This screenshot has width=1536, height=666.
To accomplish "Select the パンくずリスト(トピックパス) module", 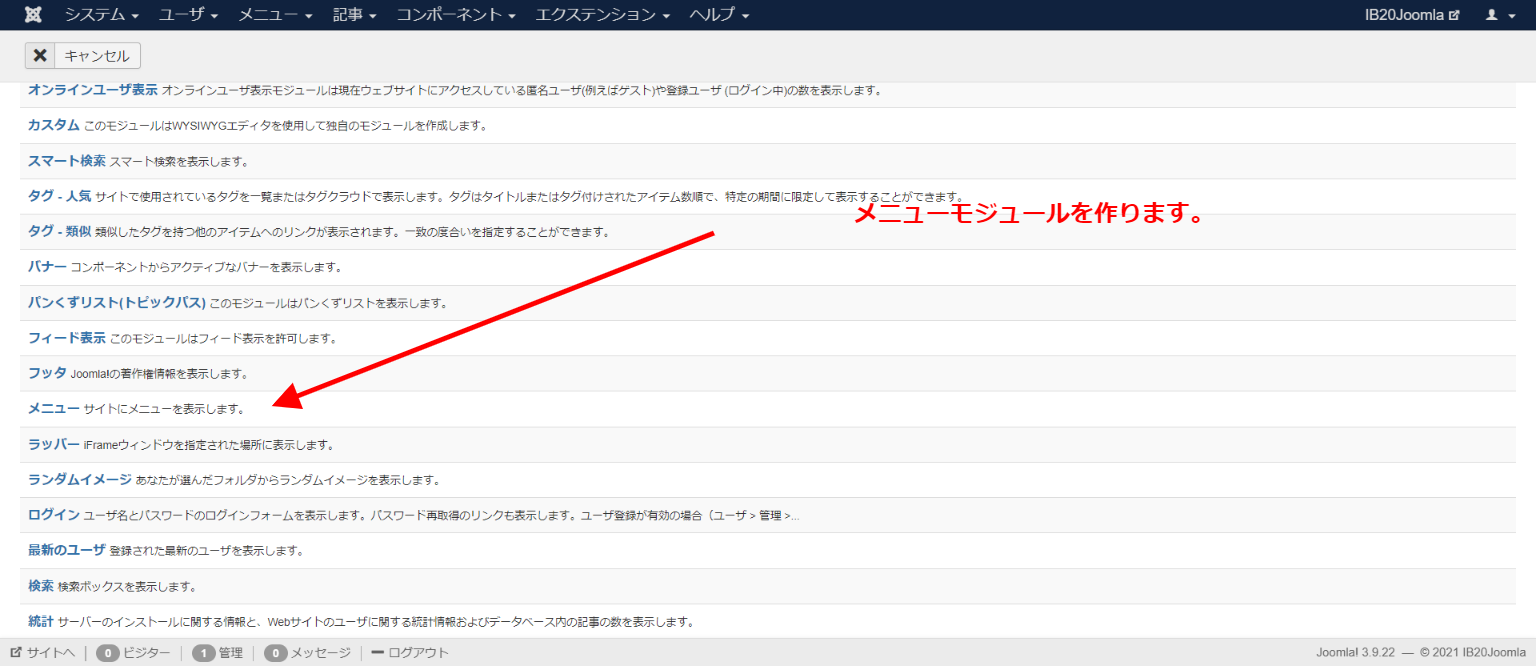I will coord(117,302).
